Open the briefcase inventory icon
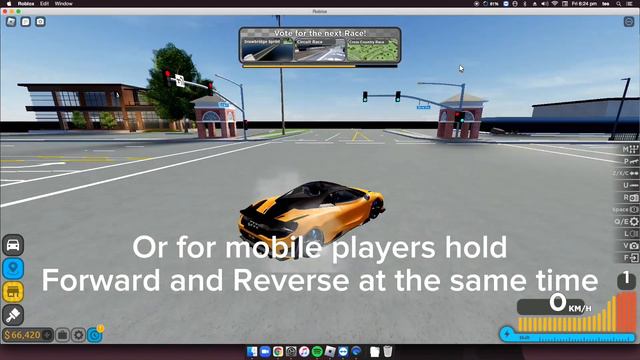The width and height of the screenshot is (640, 360). coord(62,335)
